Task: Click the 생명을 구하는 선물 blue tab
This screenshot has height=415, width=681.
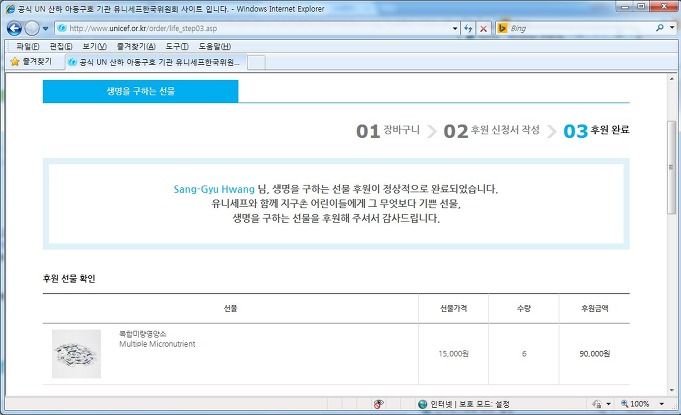Action: (x=140, y=91)
